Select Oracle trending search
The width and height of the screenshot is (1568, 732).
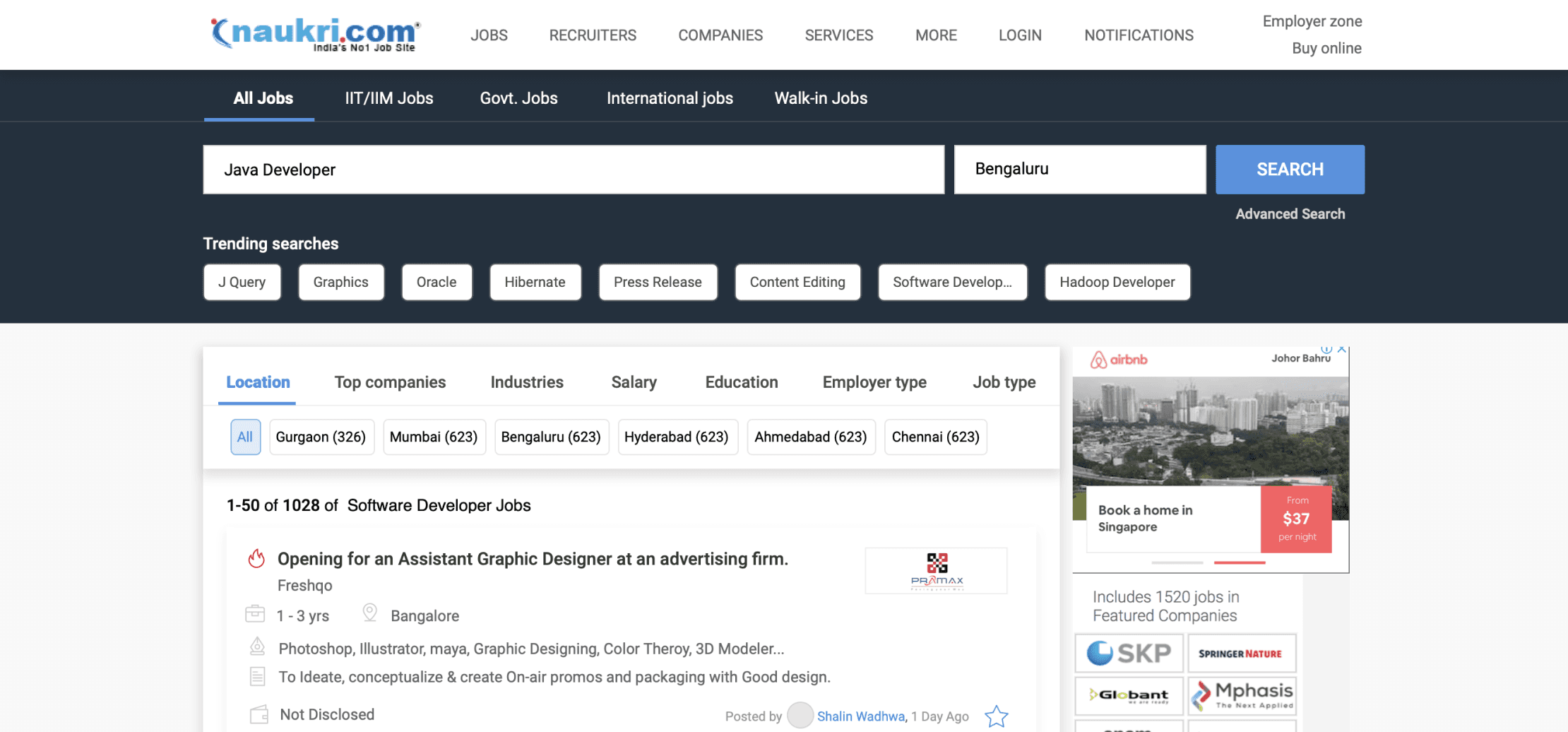click(x=436, y=282)
